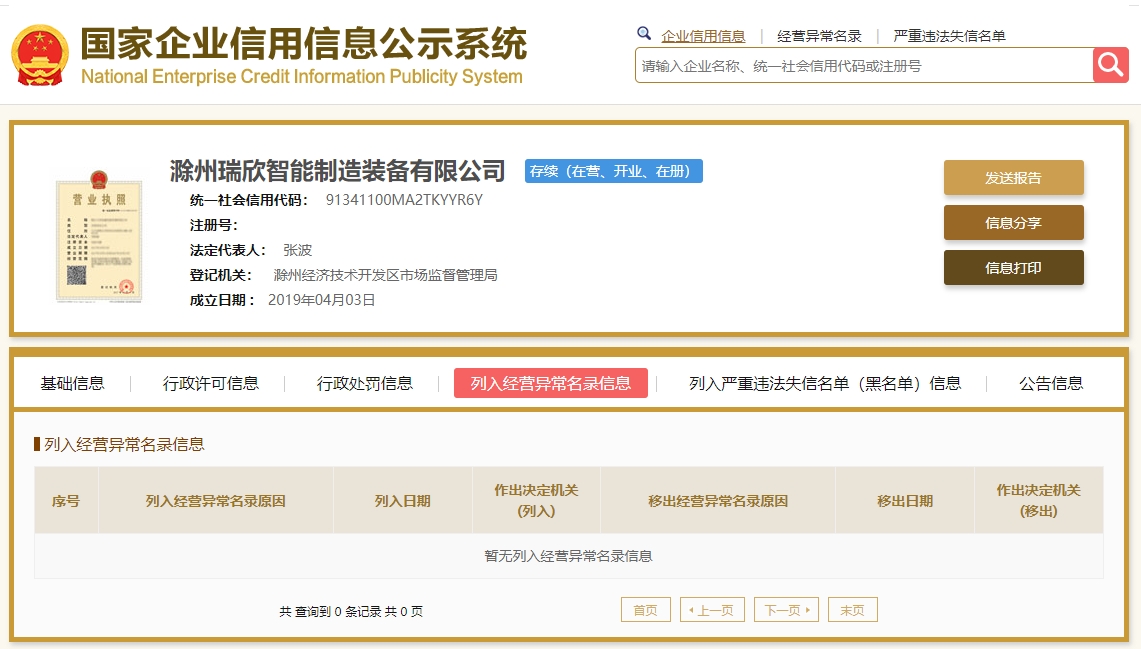This screenshot has height=649, width=1141.
Task: Click the 共查询到0条记录 summary text
Action: [x=351, y=611]
